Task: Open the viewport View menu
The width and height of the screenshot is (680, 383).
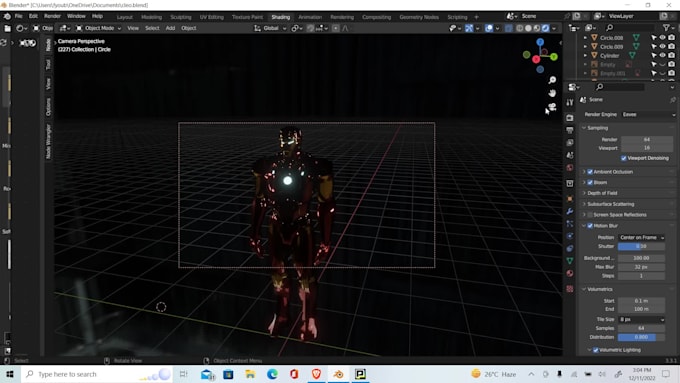Action: click(x=133, y=28)
